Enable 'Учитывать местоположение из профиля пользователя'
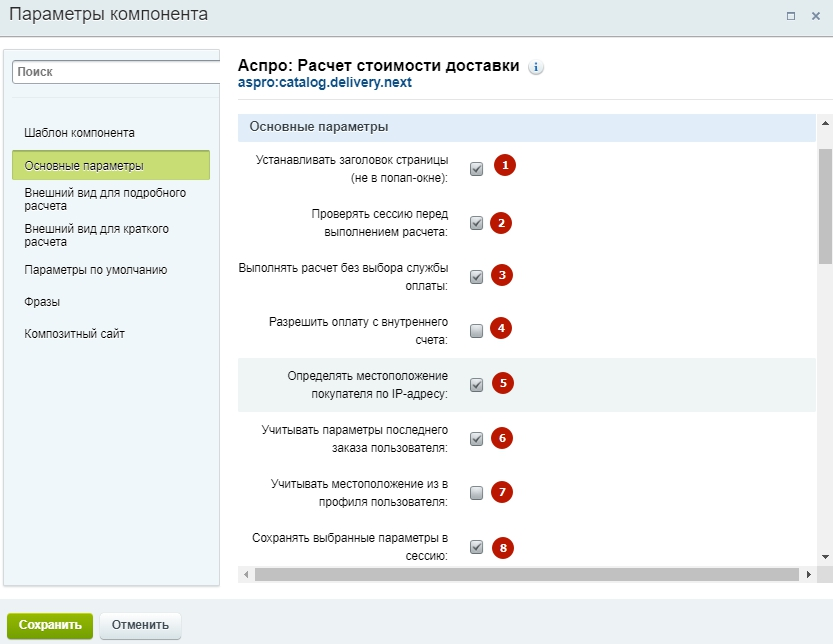This screenshot has height=644, width=833. tap(477, 493)
